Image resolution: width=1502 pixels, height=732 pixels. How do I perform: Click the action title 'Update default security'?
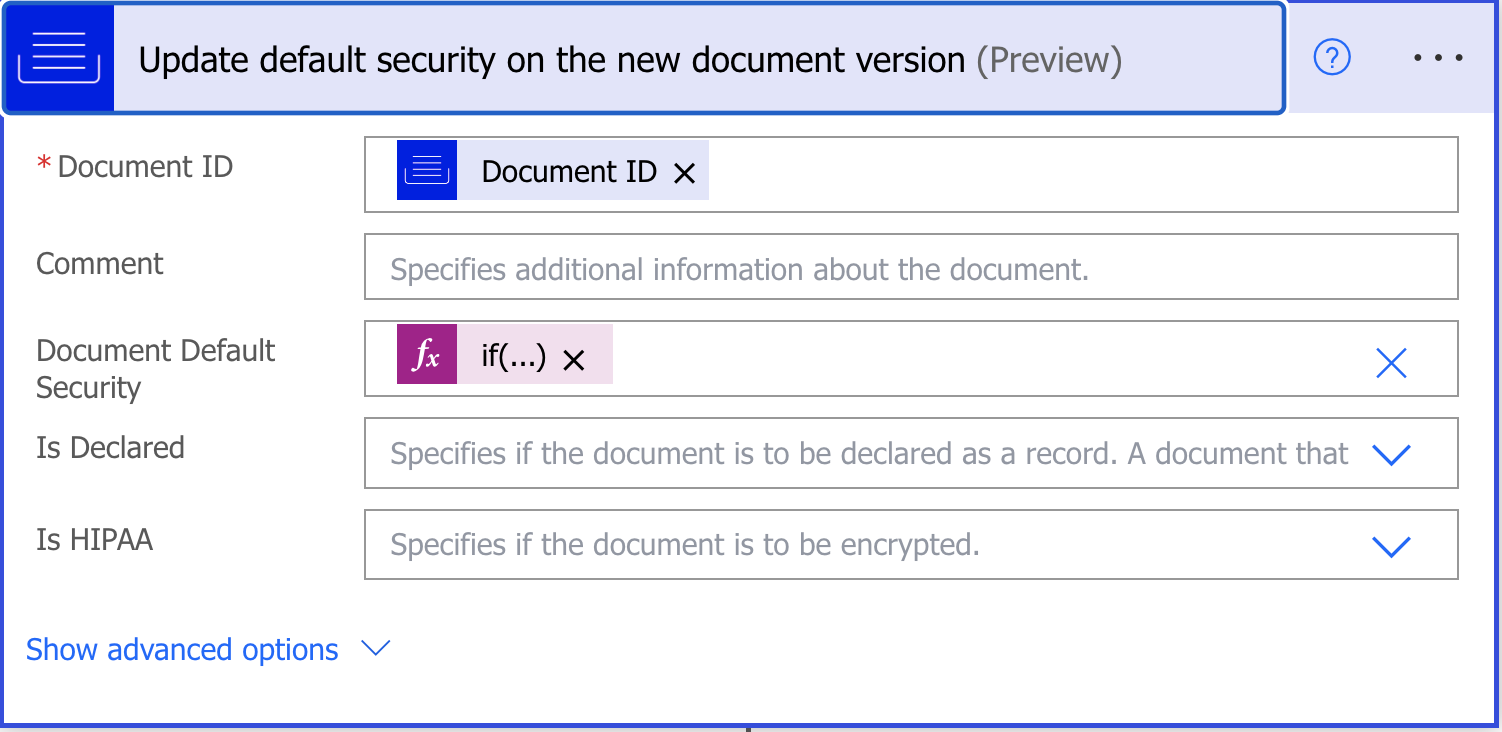tap(550, 60)
